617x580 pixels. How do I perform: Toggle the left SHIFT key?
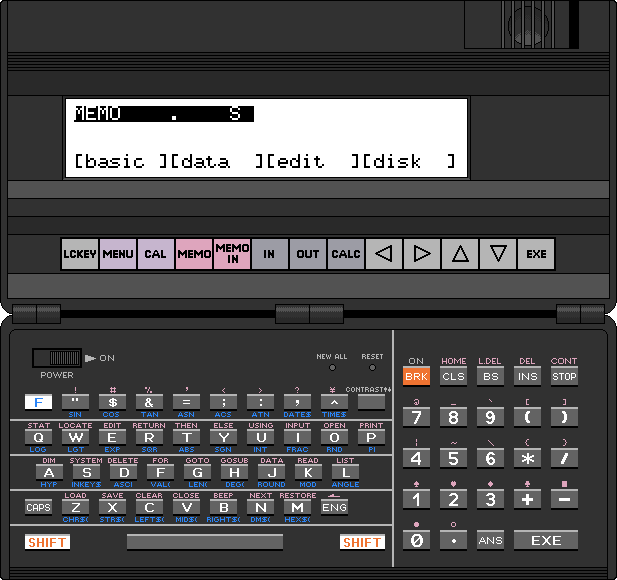click(46, 542)
